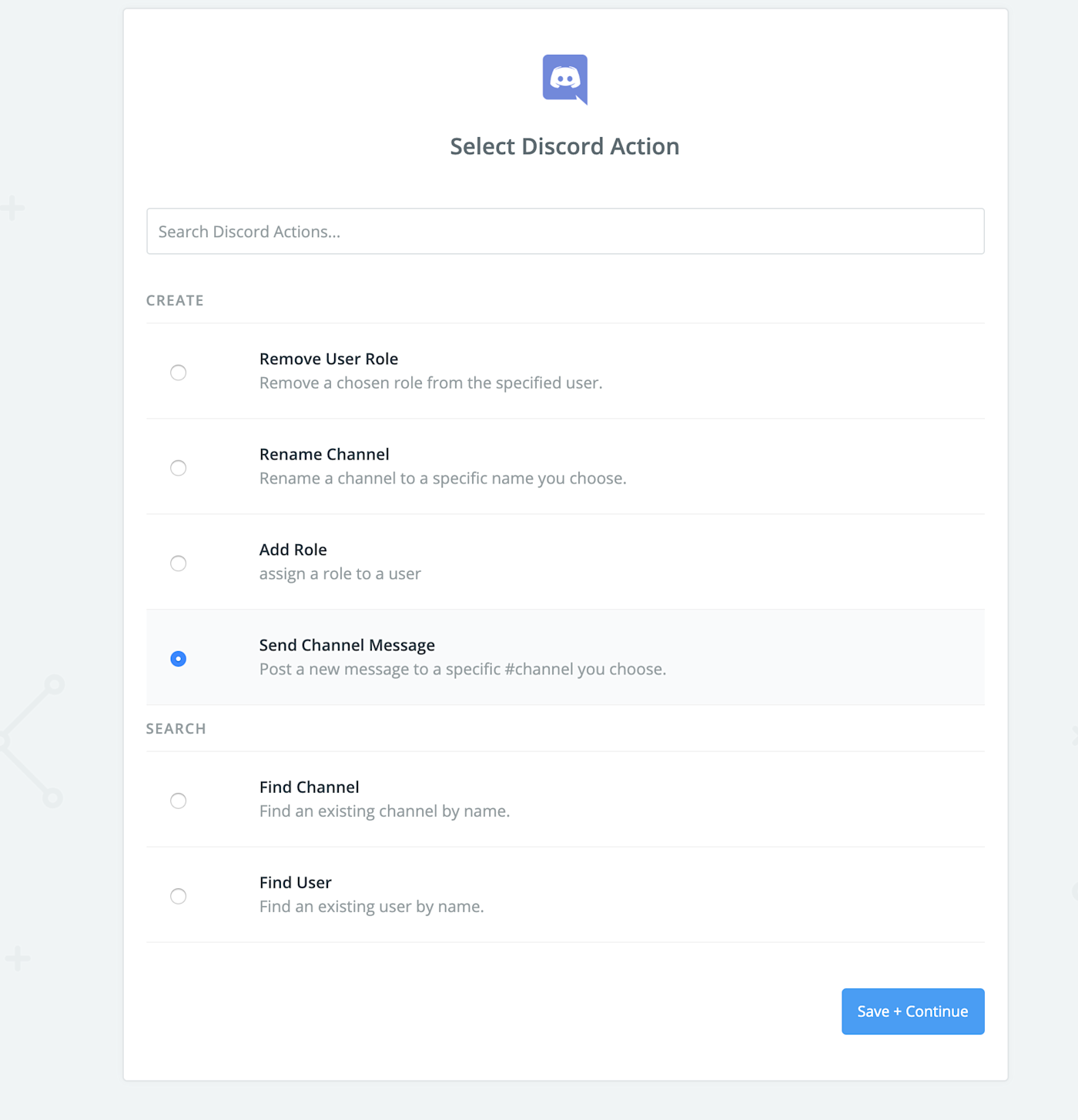
Task: Click "Rename a channel to a specific name" description
Action: pos(443,479)
